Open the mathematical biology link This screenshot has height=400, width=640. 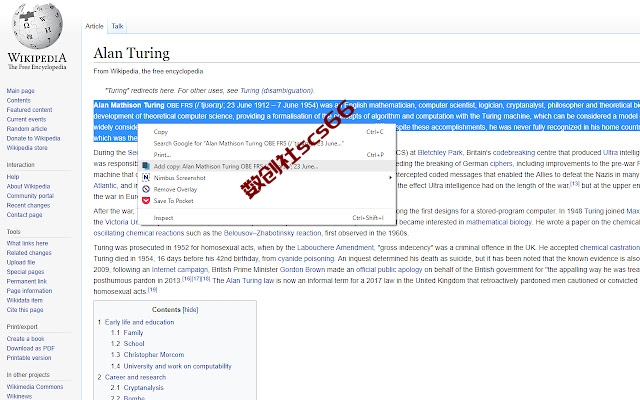click(x=499, y=222)
